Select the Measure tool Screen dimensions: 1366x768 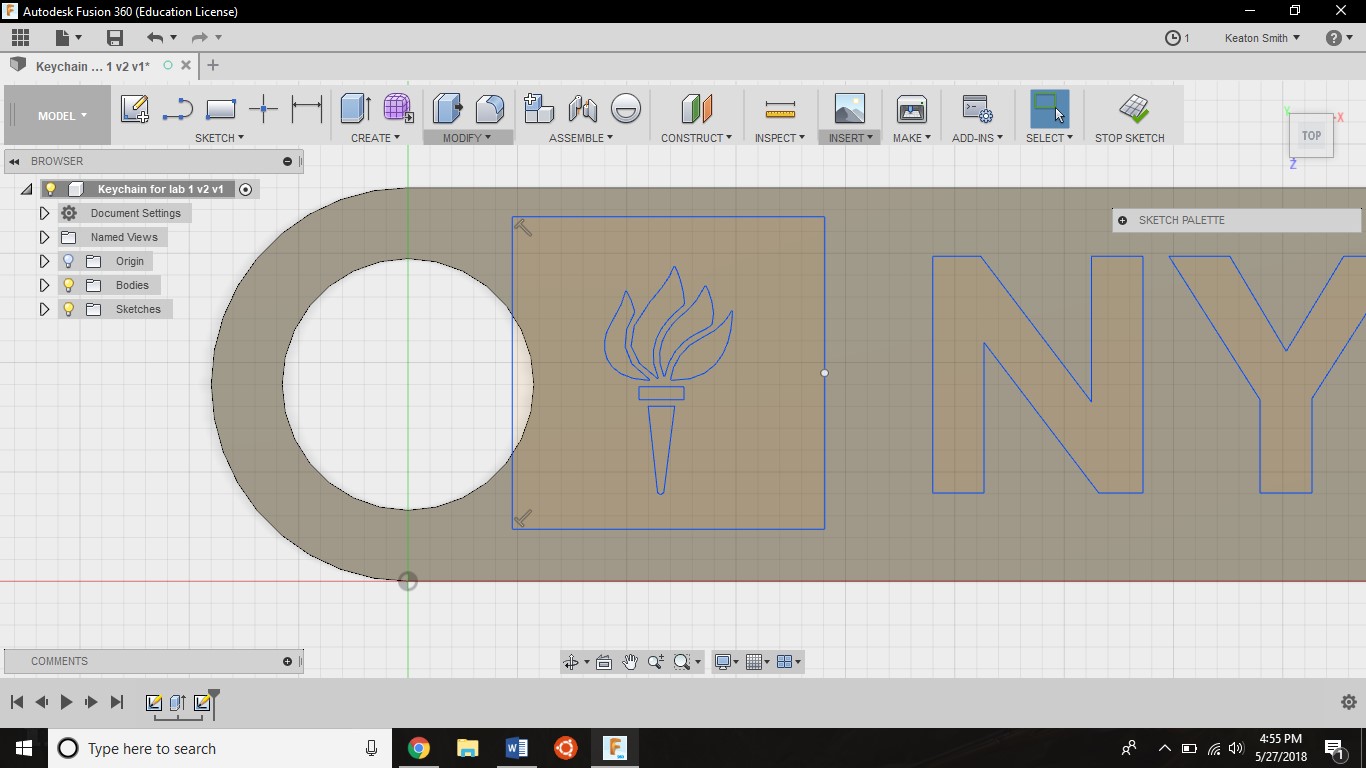coord(780,108)
